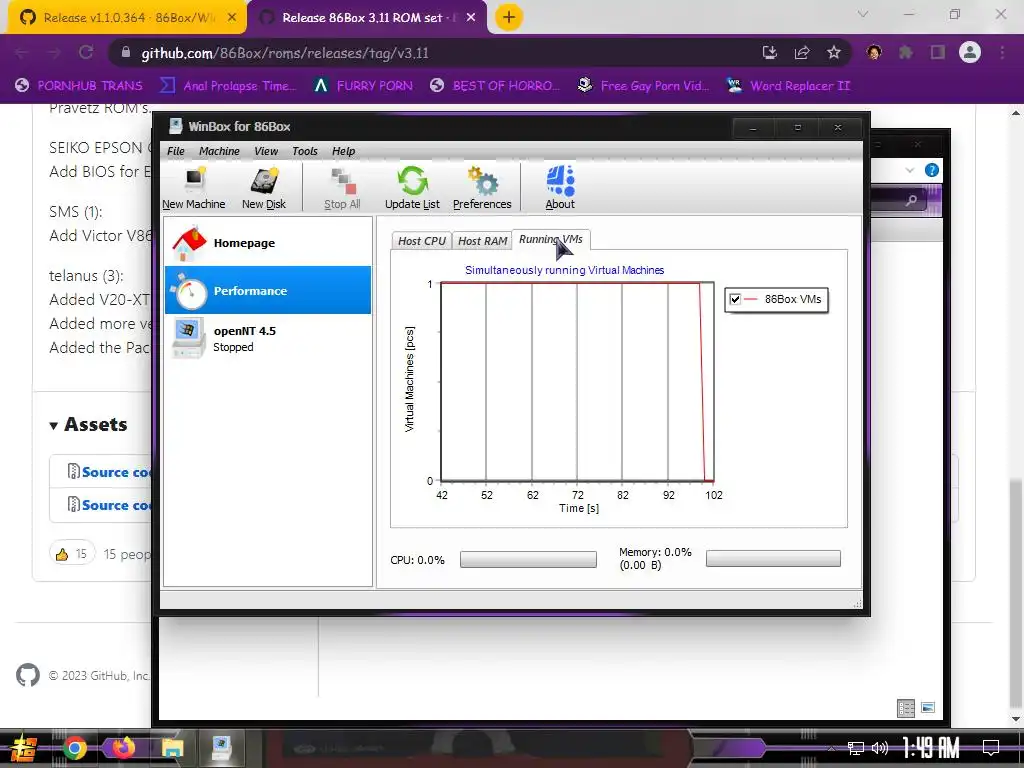This screenshot has width=1024, height=768.
Task: Click the search magnifier in the background window
Action: click(911, 200)
